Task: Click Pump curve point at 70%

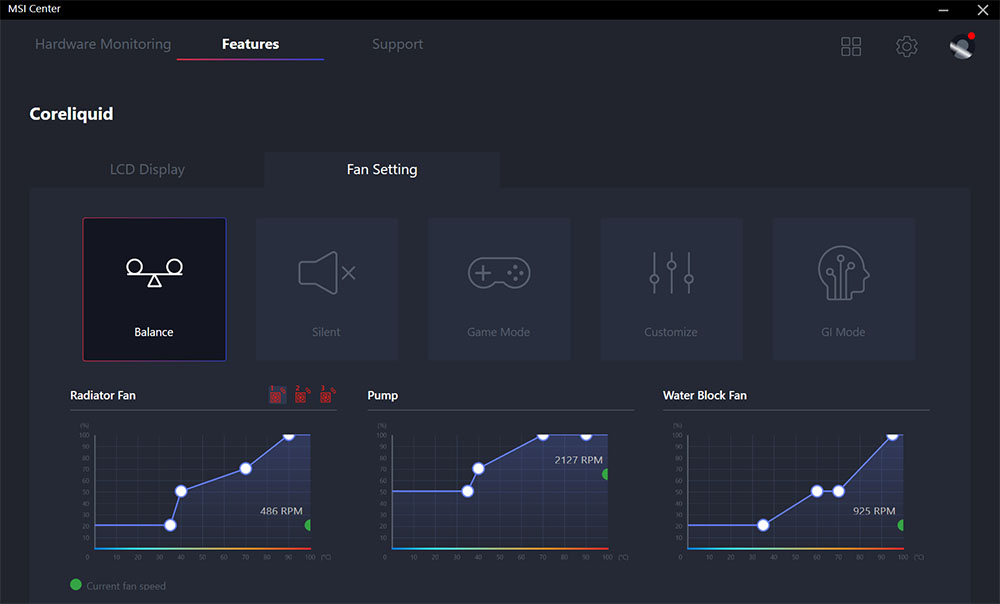Action: [478, 468]
